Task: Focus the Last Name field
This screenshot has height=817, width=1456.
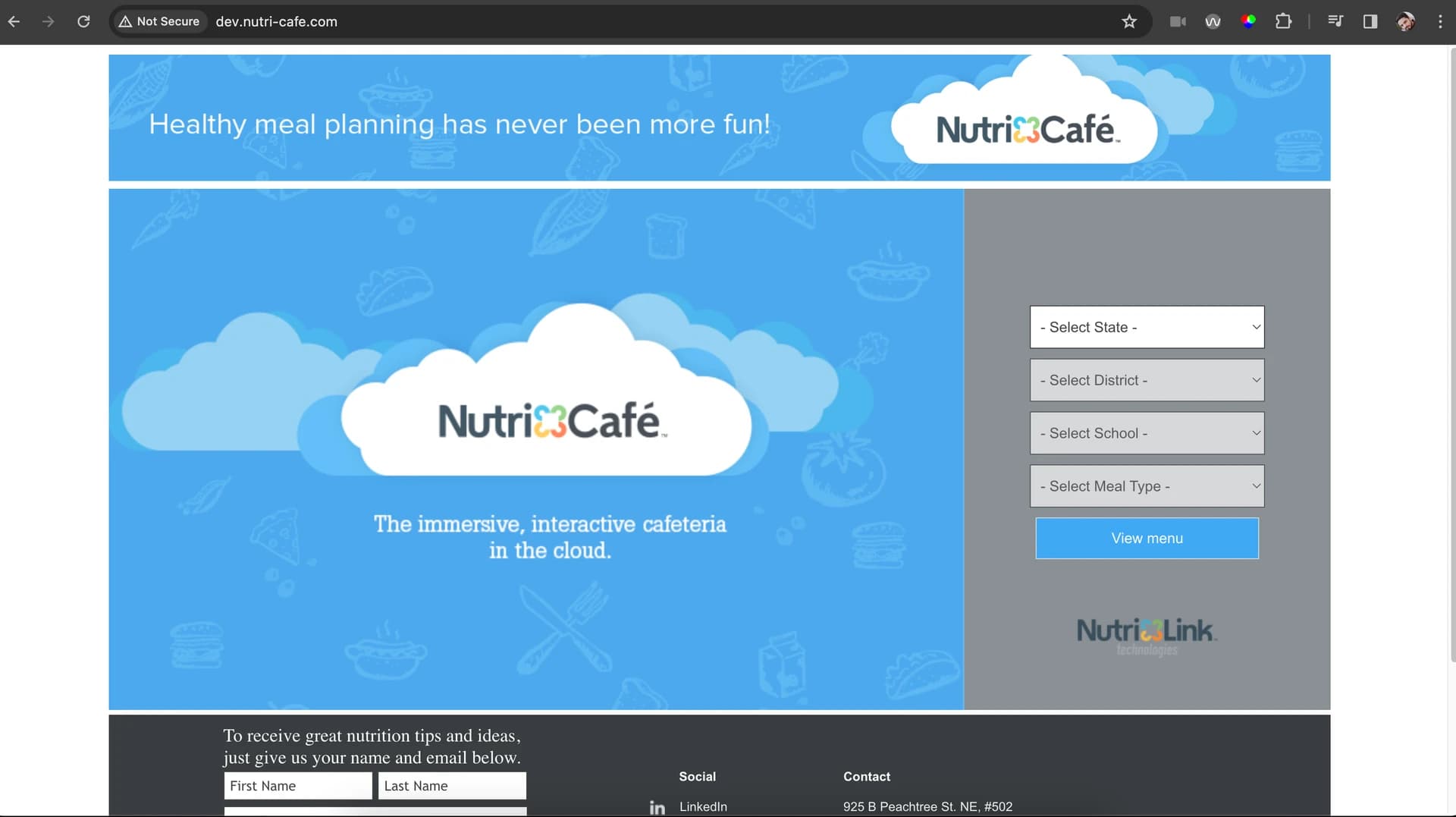Action: tap(452, 786)
